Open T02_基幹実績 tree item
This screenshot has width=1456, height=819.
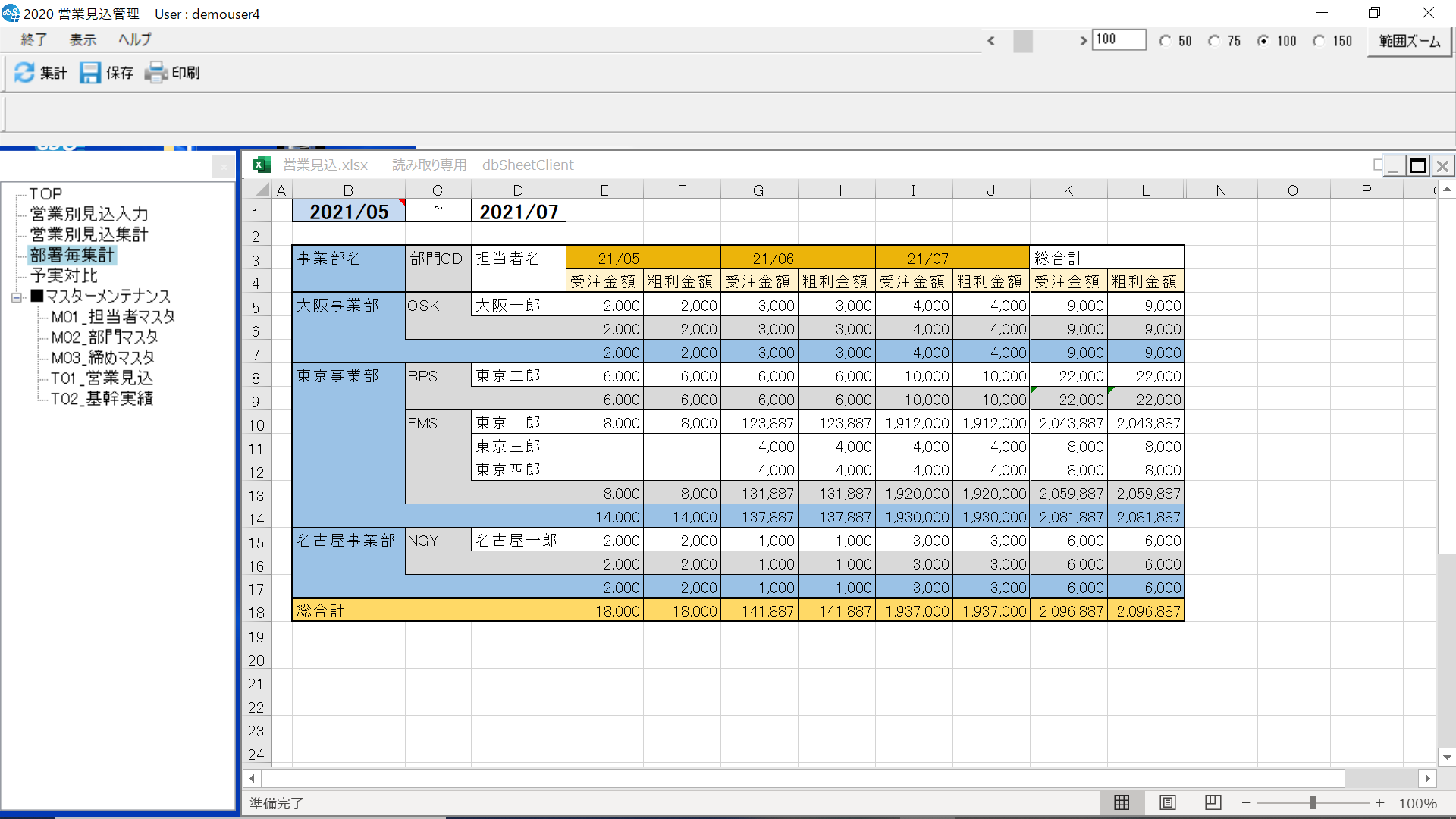tap(102, 399)
